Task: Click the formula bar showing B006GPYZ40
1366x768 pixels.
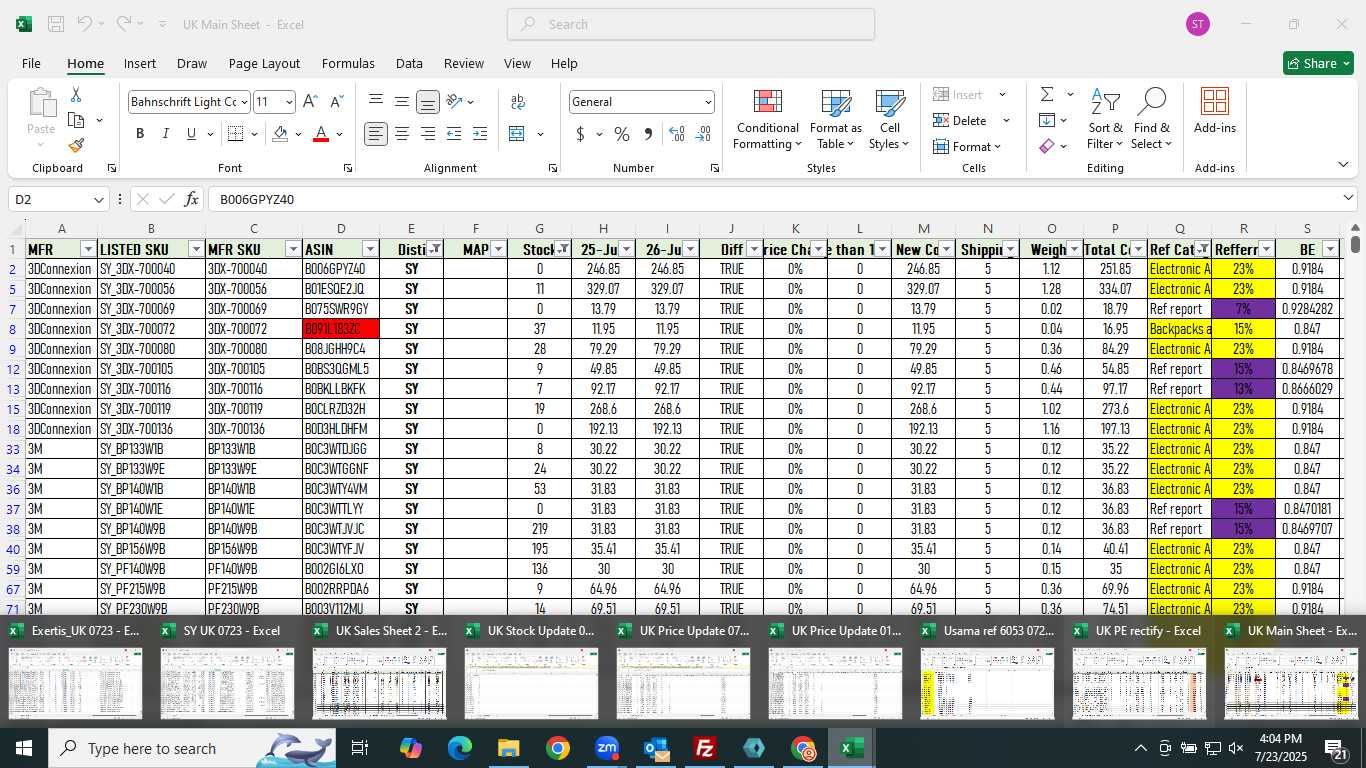Action: [x=780, y=200]
